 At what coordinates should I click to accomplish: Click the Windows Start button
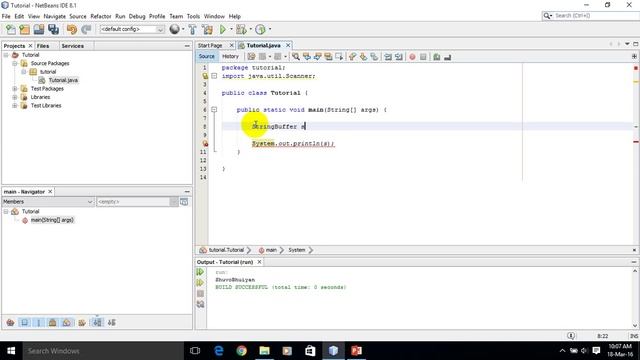11,351
